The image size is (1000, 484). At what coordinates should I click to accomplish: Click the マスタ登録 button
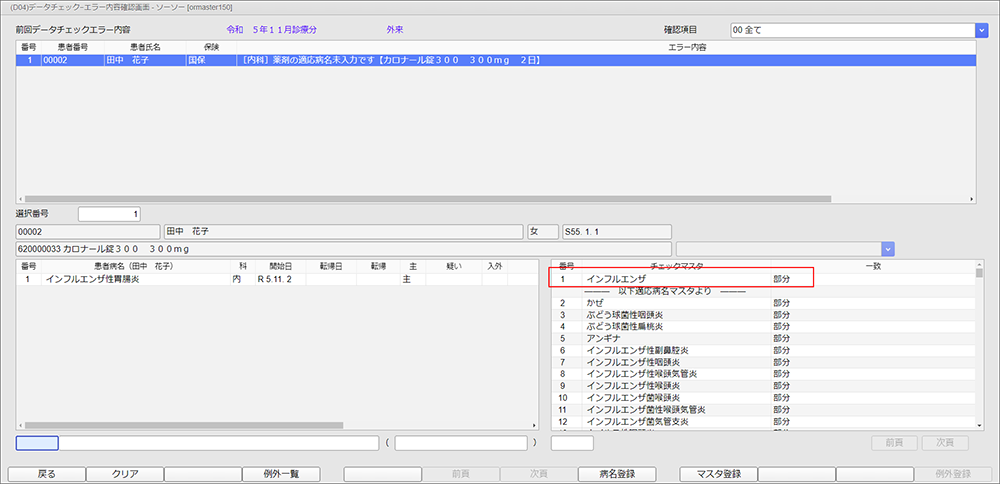(x=718, y=474)
